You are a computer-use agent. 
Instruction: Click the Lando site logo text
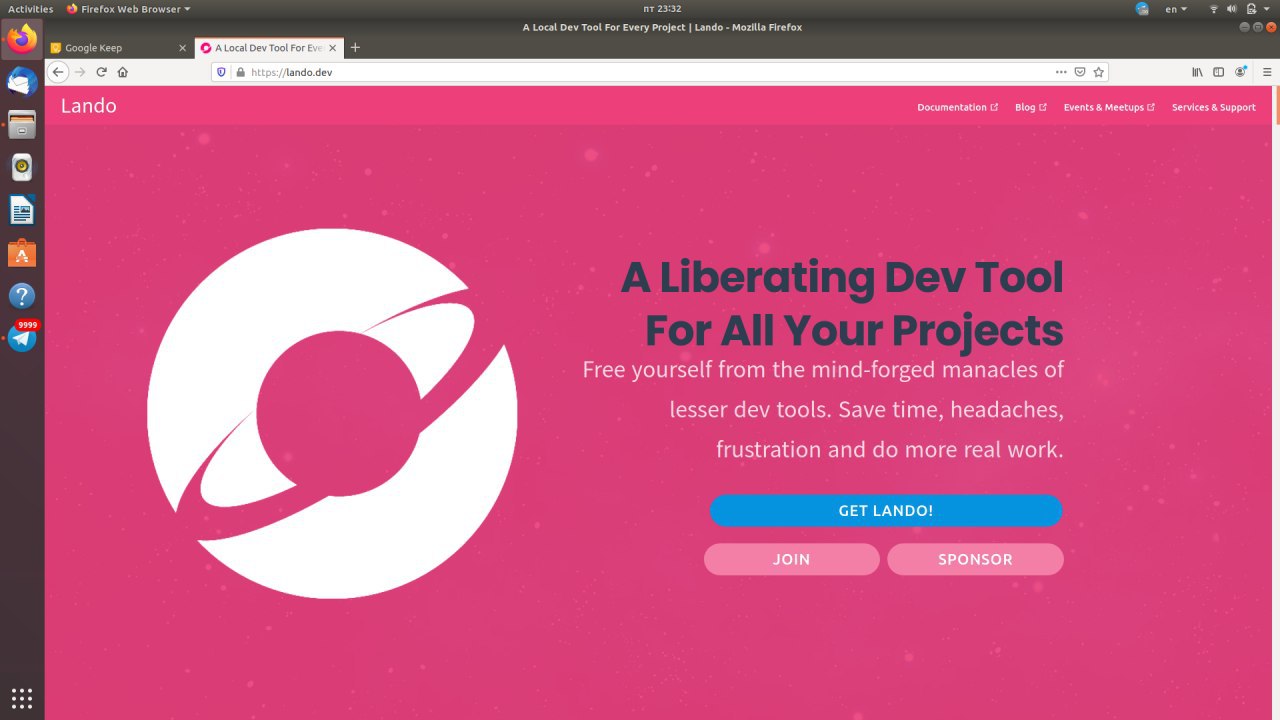[88, 106]
